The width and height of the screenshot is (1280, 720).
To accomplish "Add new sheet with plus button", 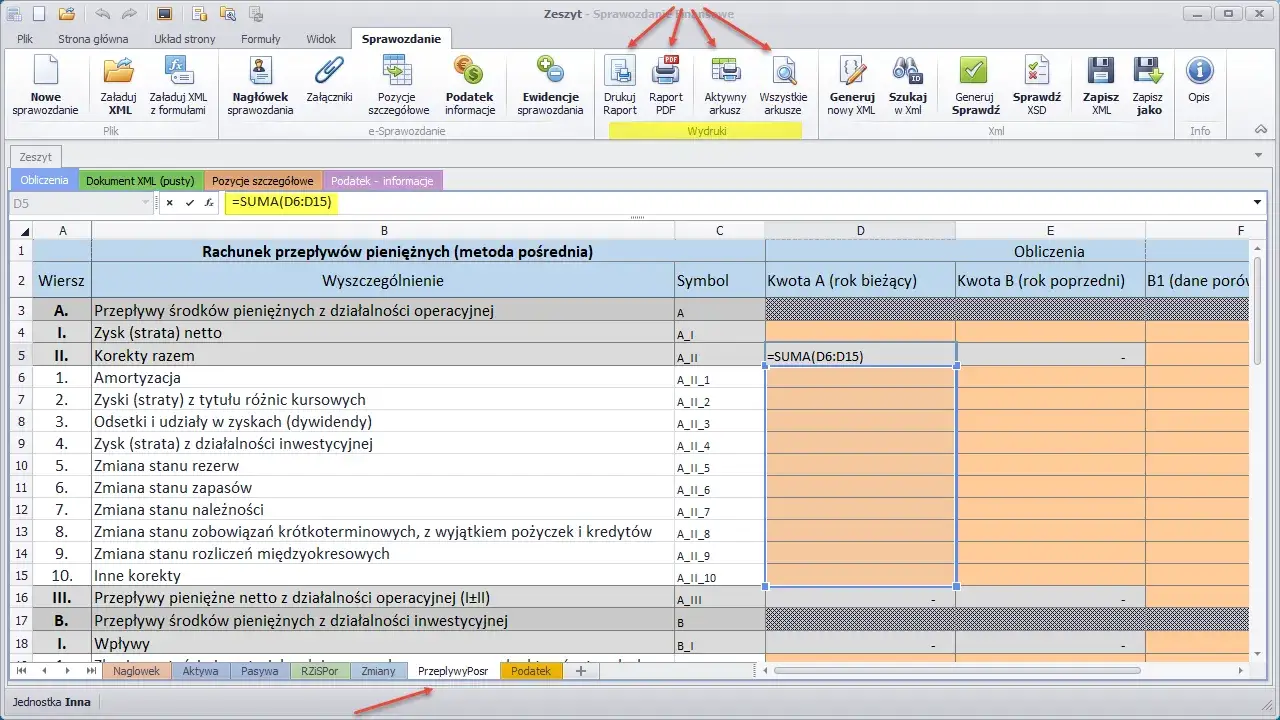I will [580, 671].
